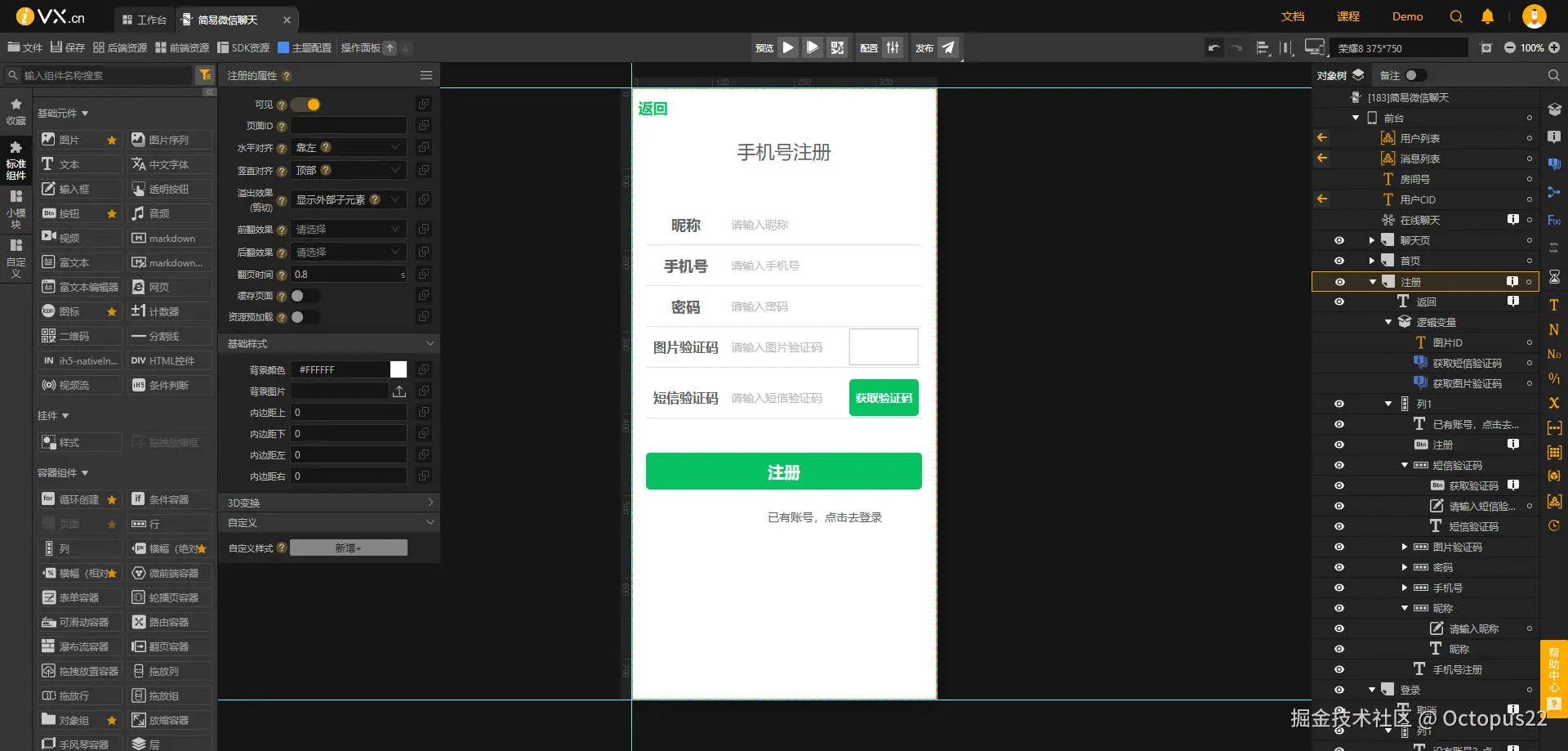Collapse the 逻辑变量 tree node
Screen dimensions: 1568x751
pos(1388,322)
